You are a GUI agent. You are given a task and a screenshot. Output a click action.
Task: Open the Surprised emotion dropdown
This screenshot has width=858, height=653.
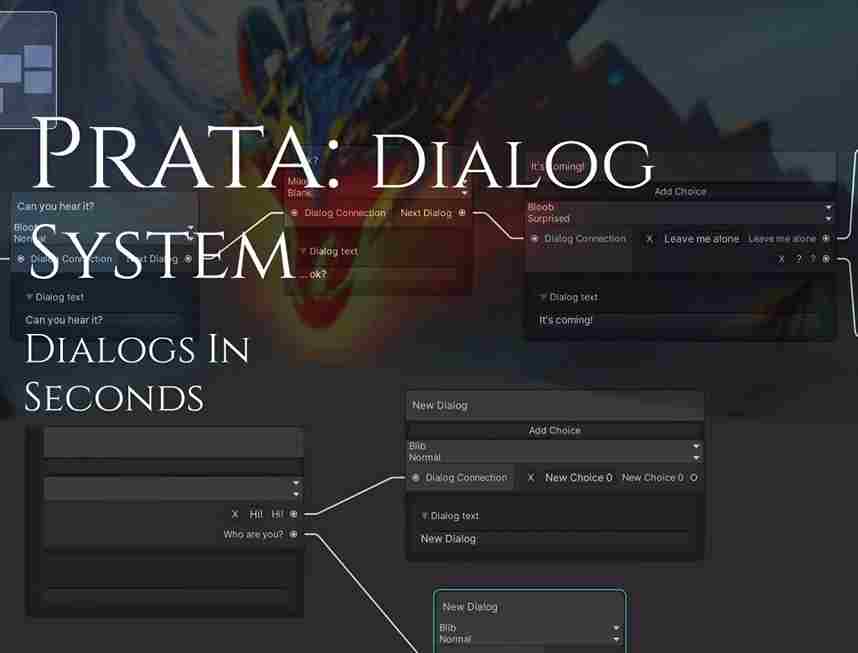(x=679, y=218)
